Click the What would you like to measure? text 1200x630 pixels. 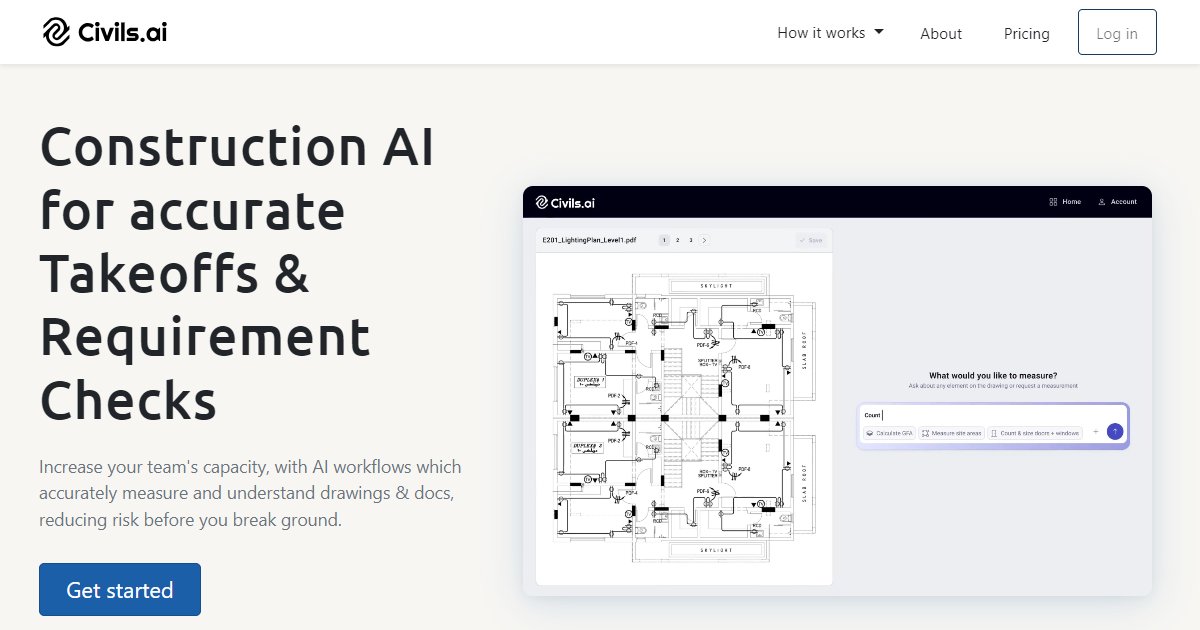click(993, 376)
